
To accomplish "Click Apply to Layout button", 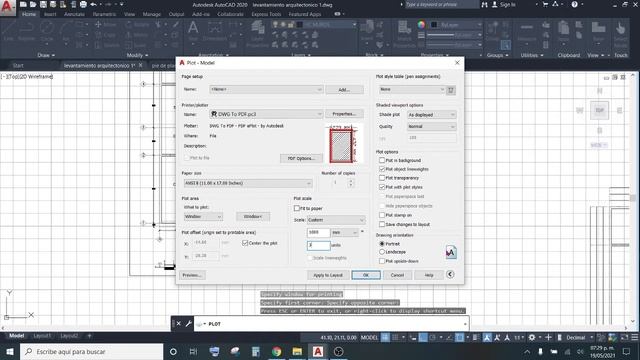I will [328, 275].
